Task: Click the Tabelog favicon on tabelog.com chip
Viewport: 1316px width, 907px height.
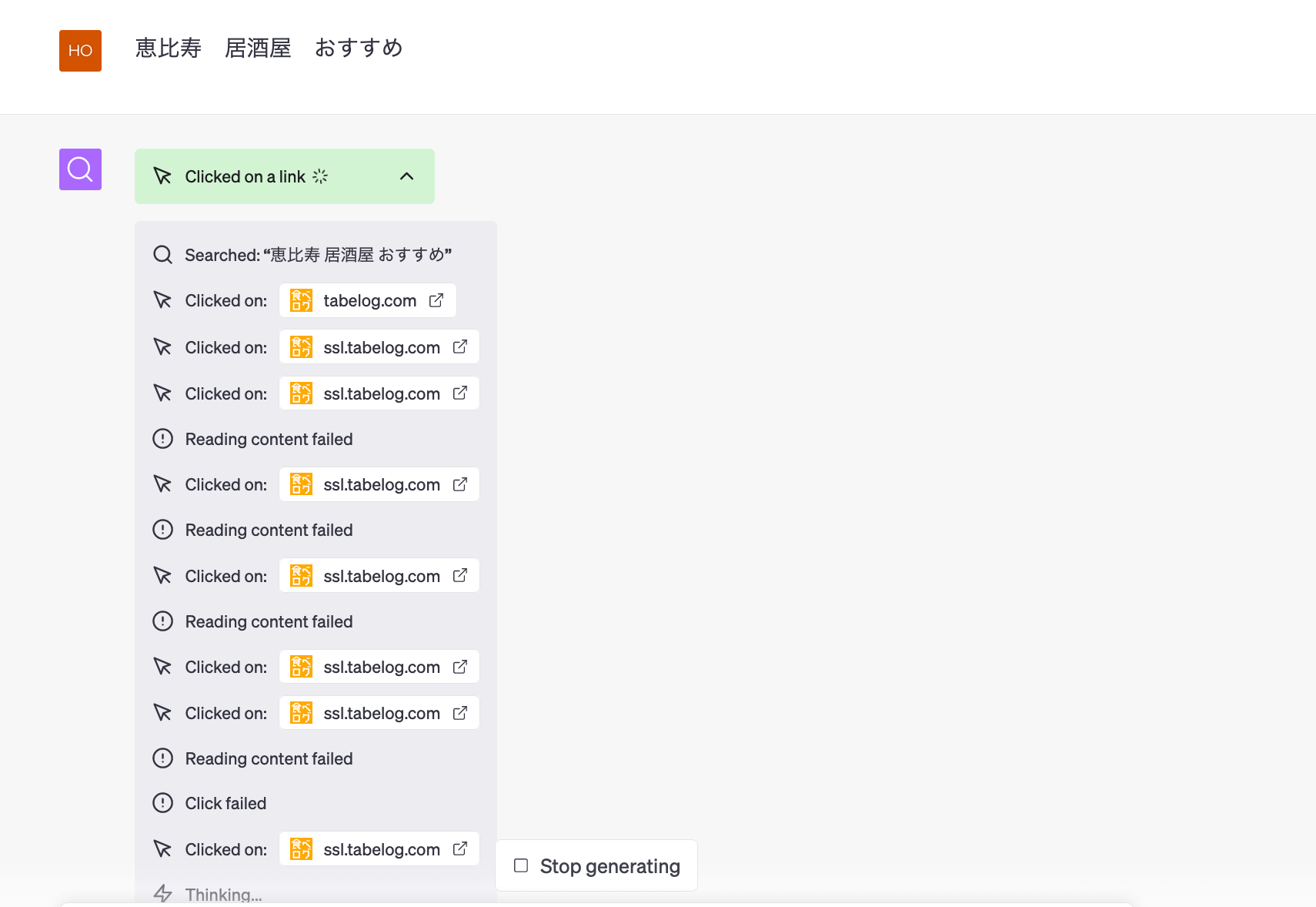Action: click(301, 300)
